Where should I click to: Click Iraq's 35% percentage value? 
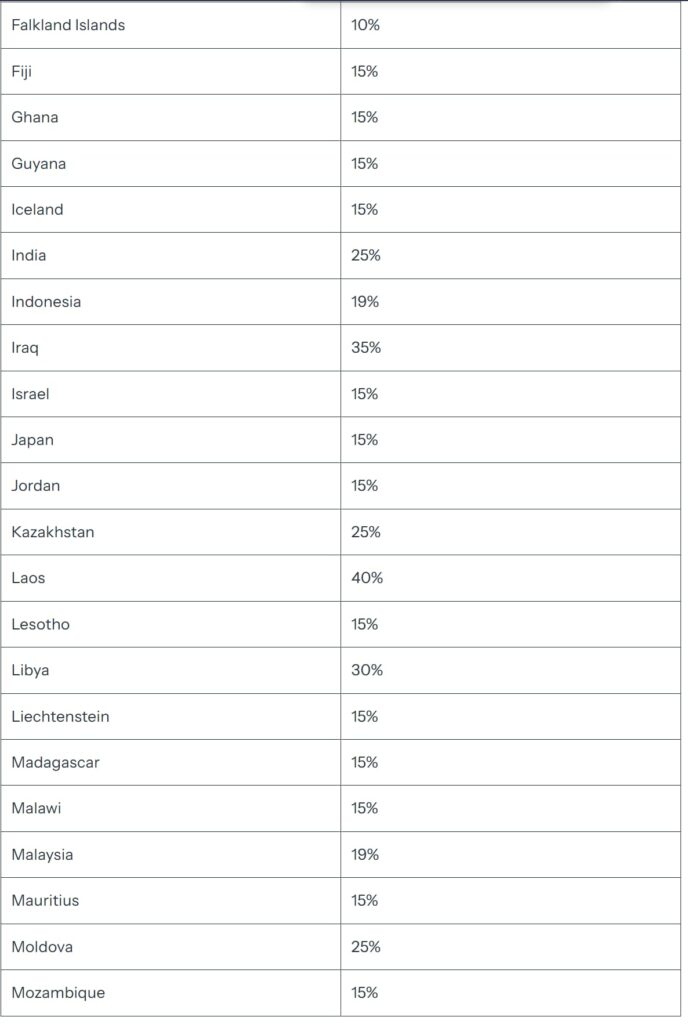[x=366, y=347]
